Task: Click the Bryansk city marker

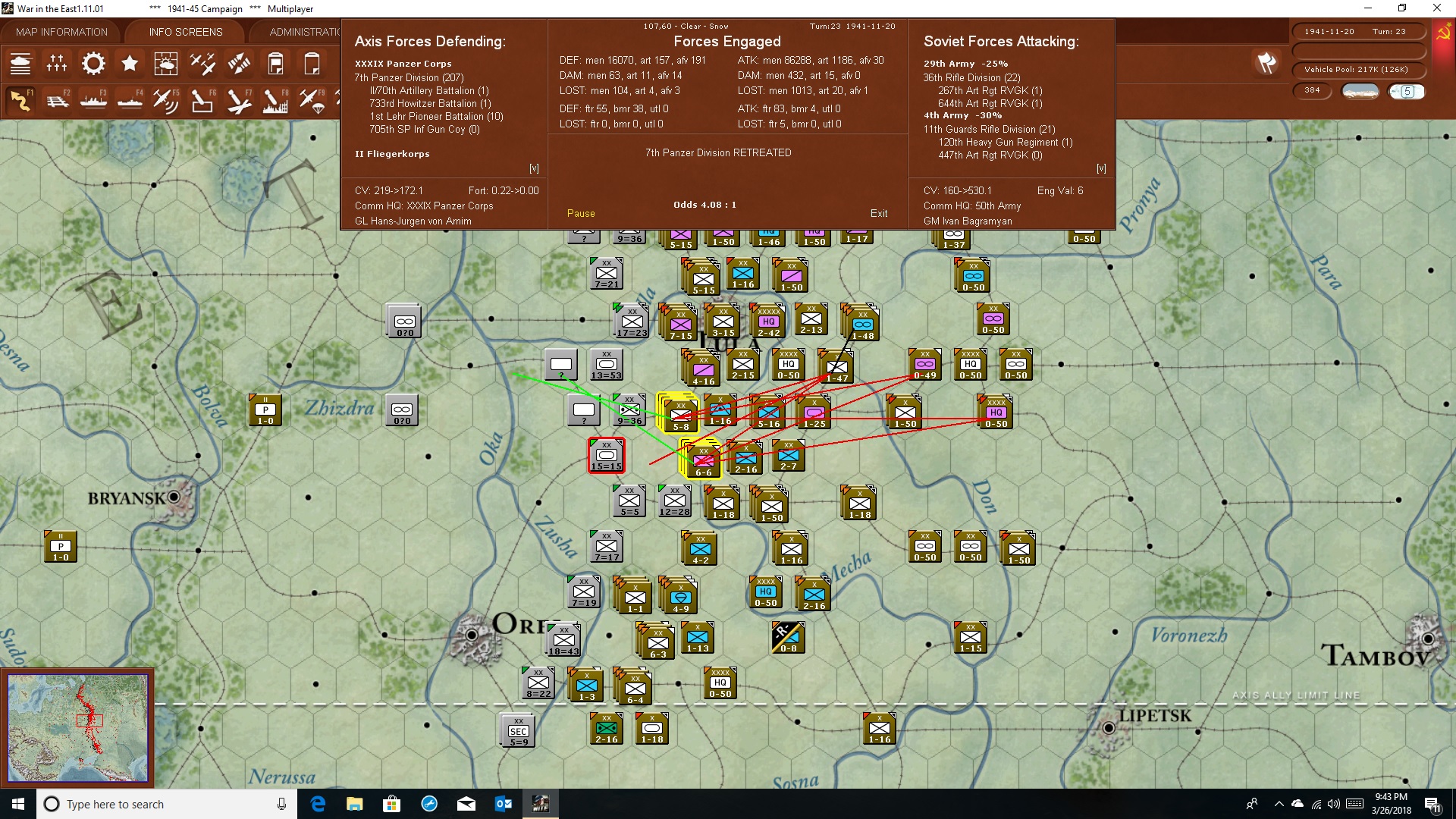Action: point(174,497)
